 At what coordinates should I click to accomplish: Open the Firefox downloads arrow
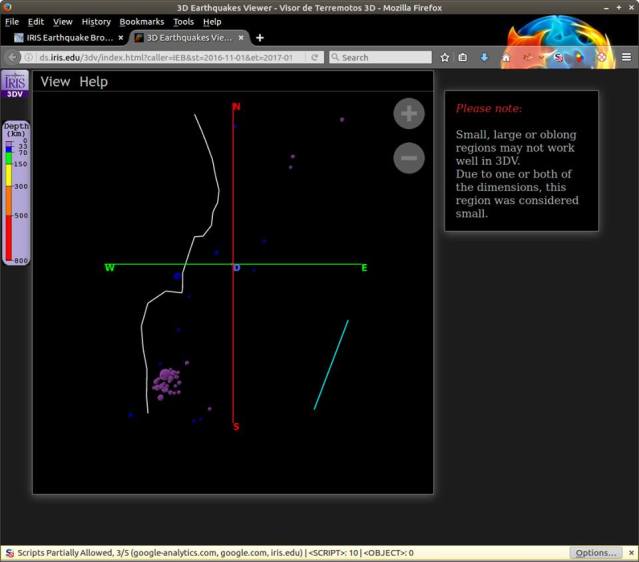tap(484, 58)
